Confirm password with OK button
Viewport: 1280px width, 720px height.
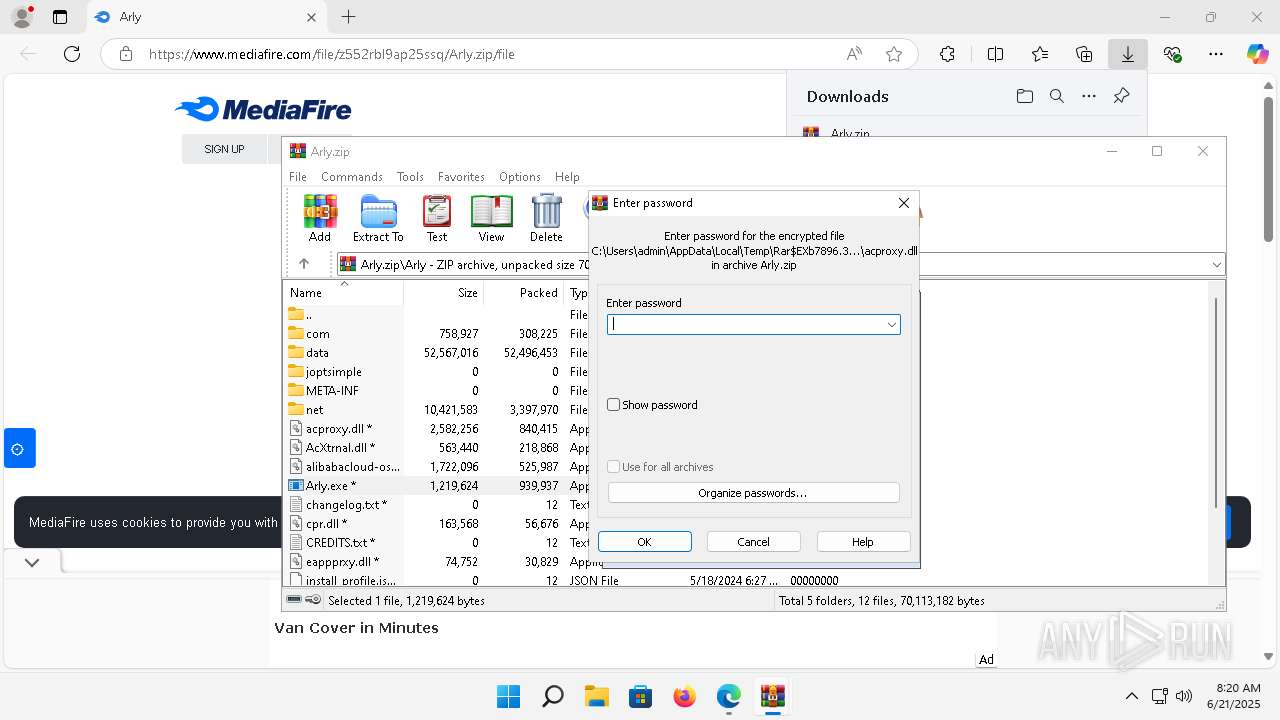[645, 542]
